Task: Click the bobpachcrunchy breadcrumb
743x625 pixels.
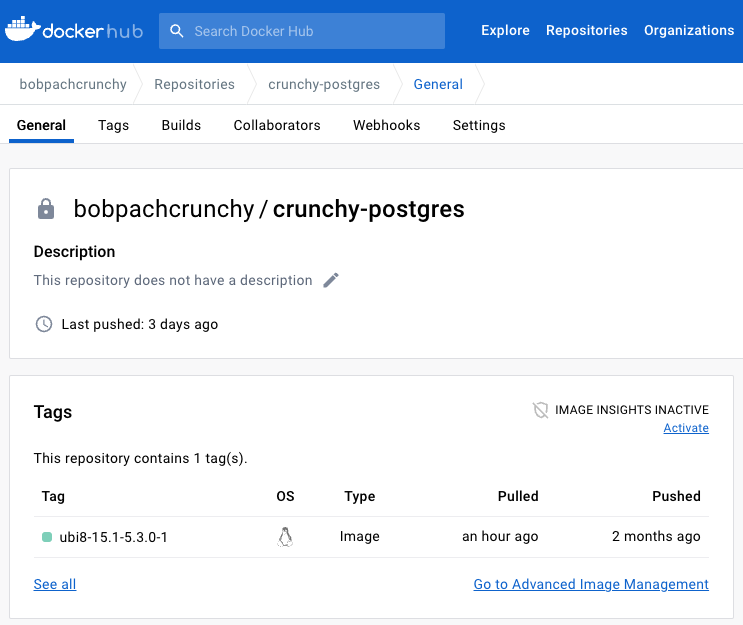Action: click(73, 84)
